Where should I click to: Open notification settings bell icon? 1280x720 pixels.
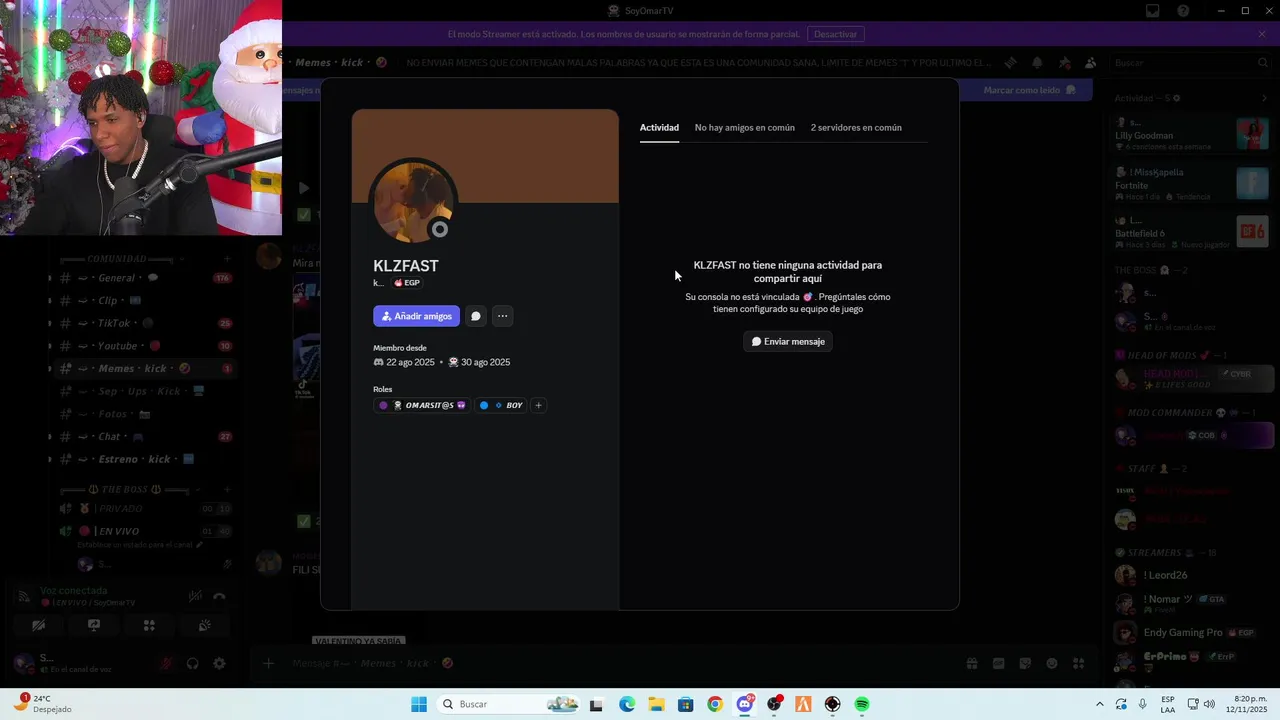click(x=1037, y=62)
